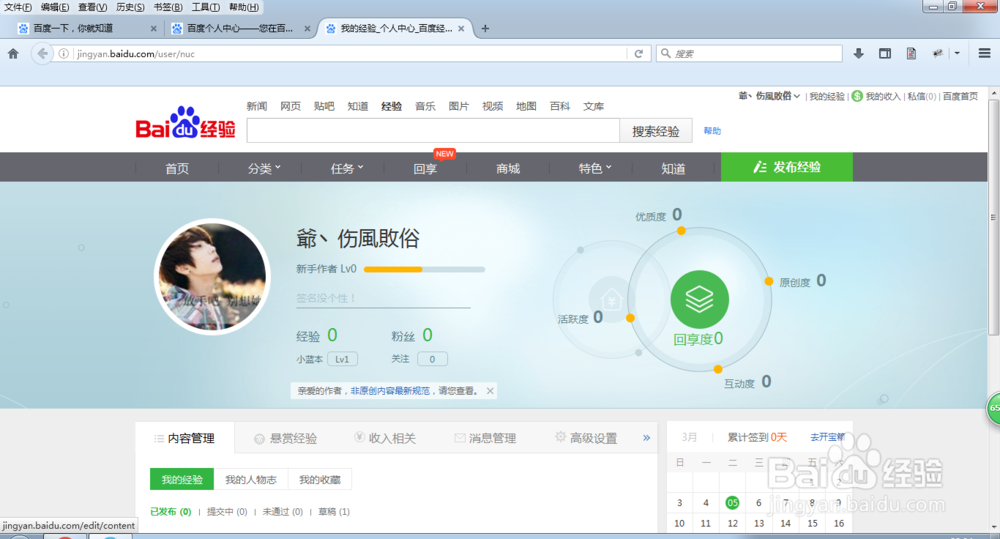Open the 文件(F) menu

pos(18,7)
